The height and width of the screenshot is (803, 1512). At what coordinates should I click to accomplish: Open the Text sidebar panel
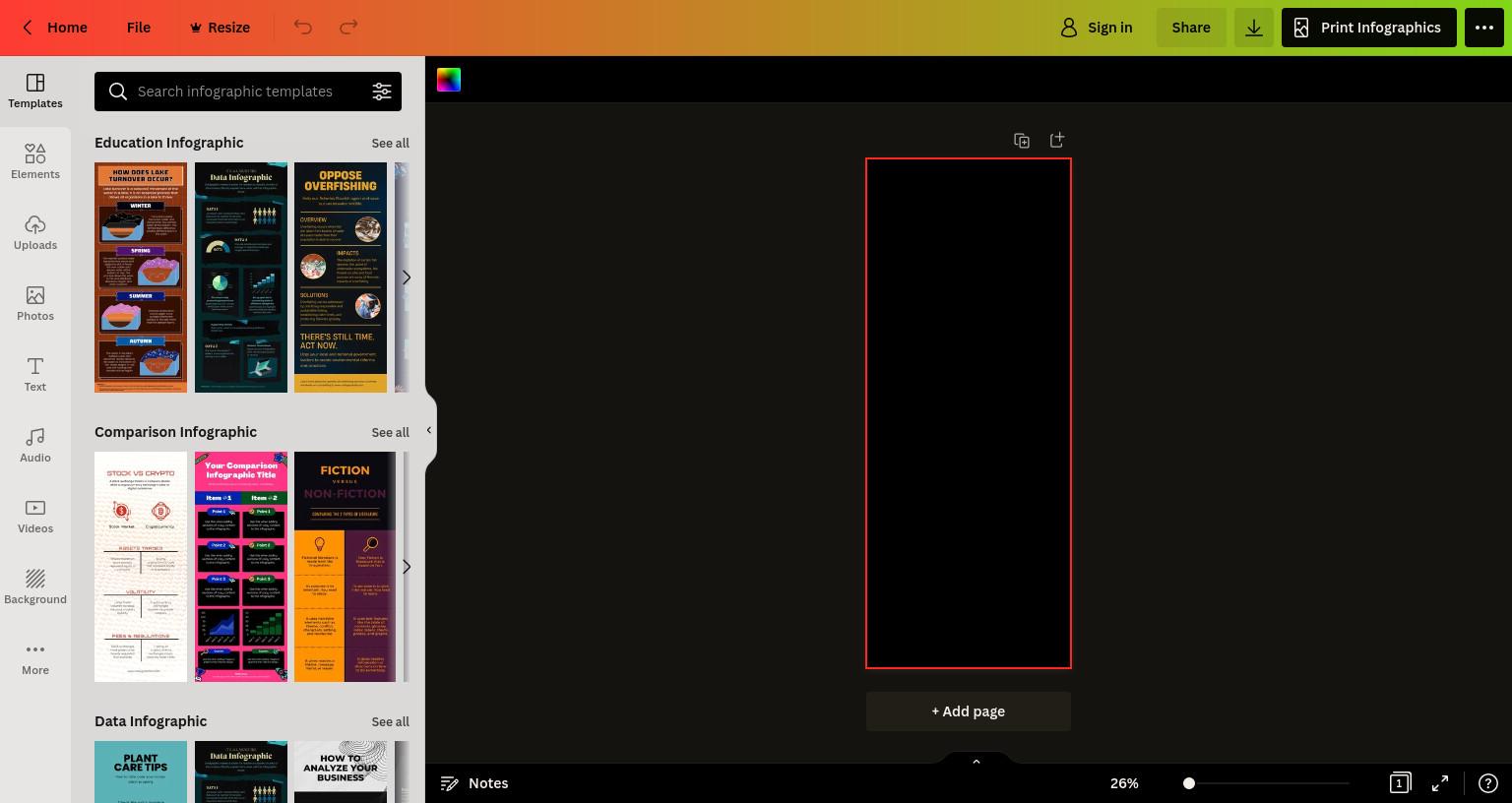35,375
